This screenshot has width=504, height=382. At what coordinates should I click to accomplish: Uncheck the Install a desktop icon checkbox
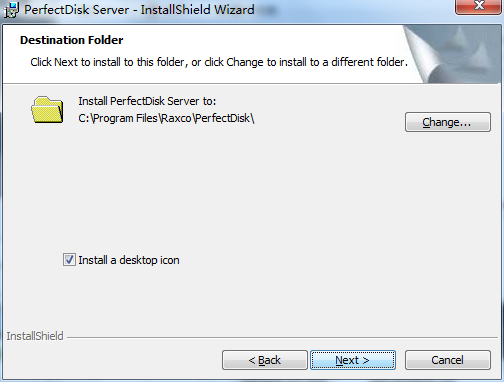click(x=69, y=260)
